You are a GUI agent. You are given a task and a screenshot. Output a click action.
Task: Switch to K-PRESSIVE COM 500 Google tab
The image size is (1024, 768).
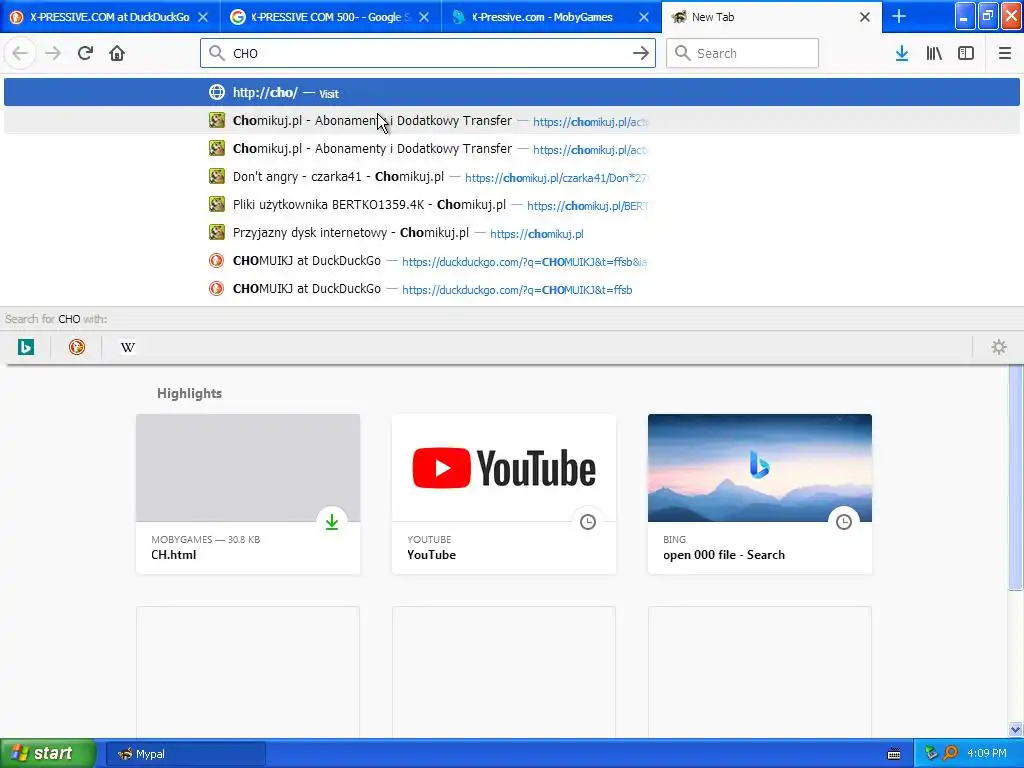330,17
